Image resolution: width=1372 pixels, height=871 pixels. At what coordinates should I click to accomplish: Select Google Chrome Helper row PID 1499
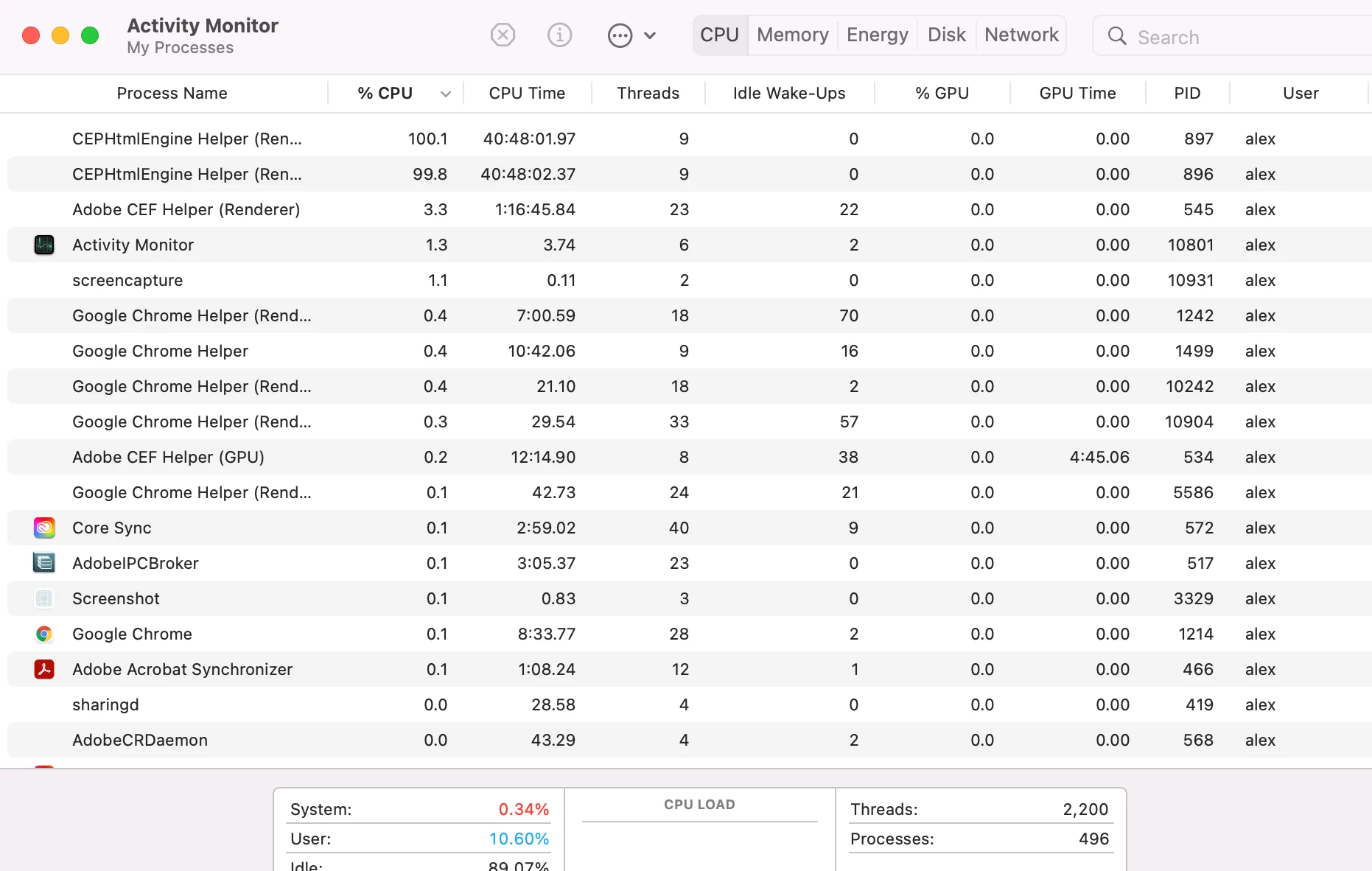pyautogui.click(x=690, y=351)
